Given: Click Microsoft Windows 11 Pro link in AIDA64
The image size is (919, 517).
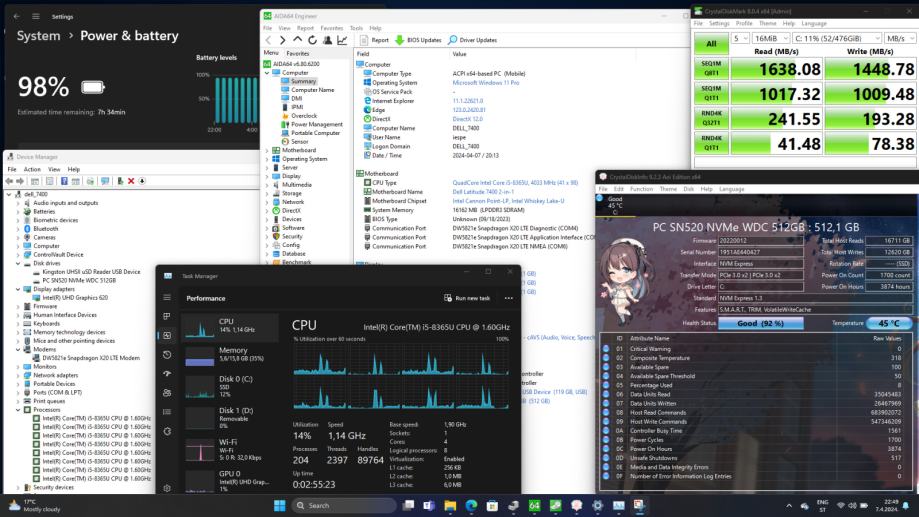Looking at the screenshot, I should 486,83.
